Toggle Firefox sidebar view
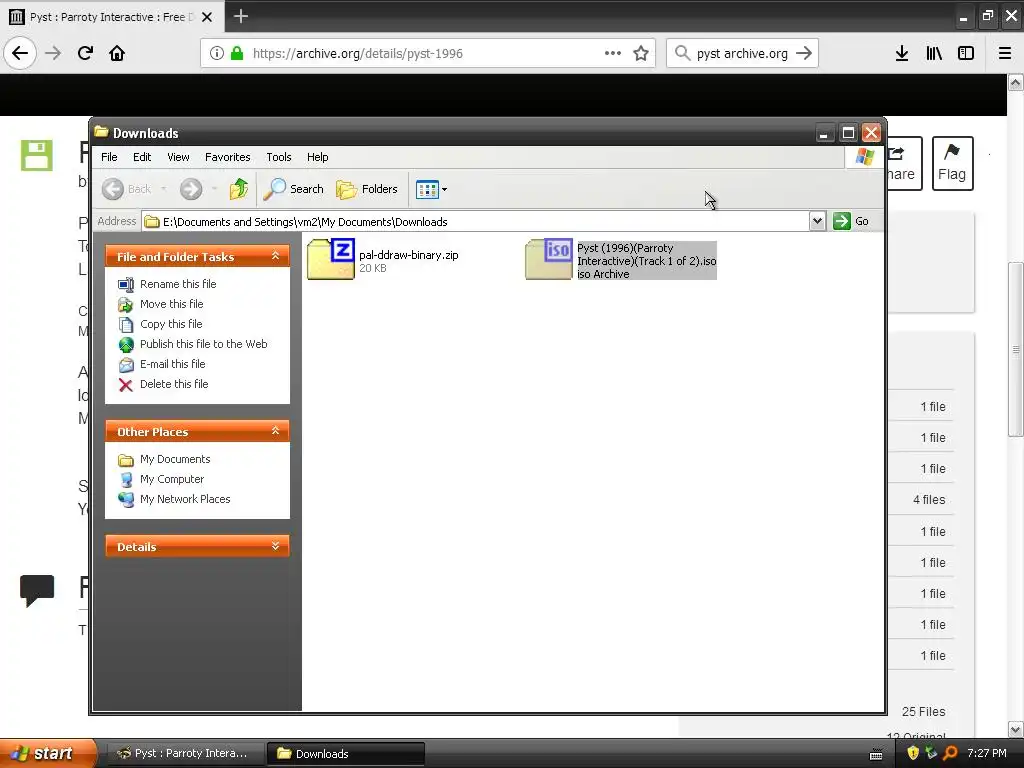The image size is (1024, 768). pyautogui.click(x=966, y=53)
